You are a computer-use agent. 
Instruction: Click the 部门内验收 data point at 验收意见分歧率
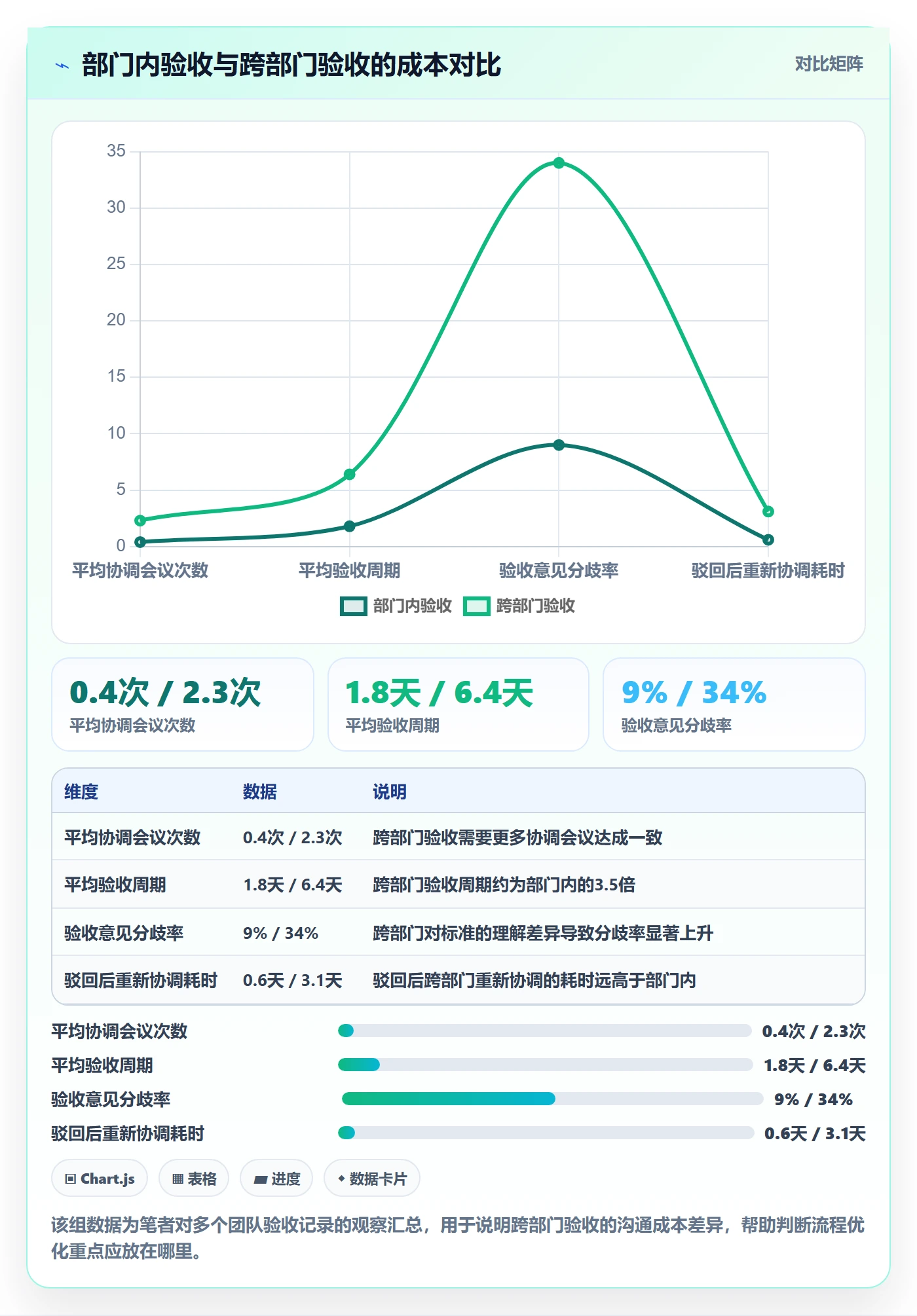[559, 445]
